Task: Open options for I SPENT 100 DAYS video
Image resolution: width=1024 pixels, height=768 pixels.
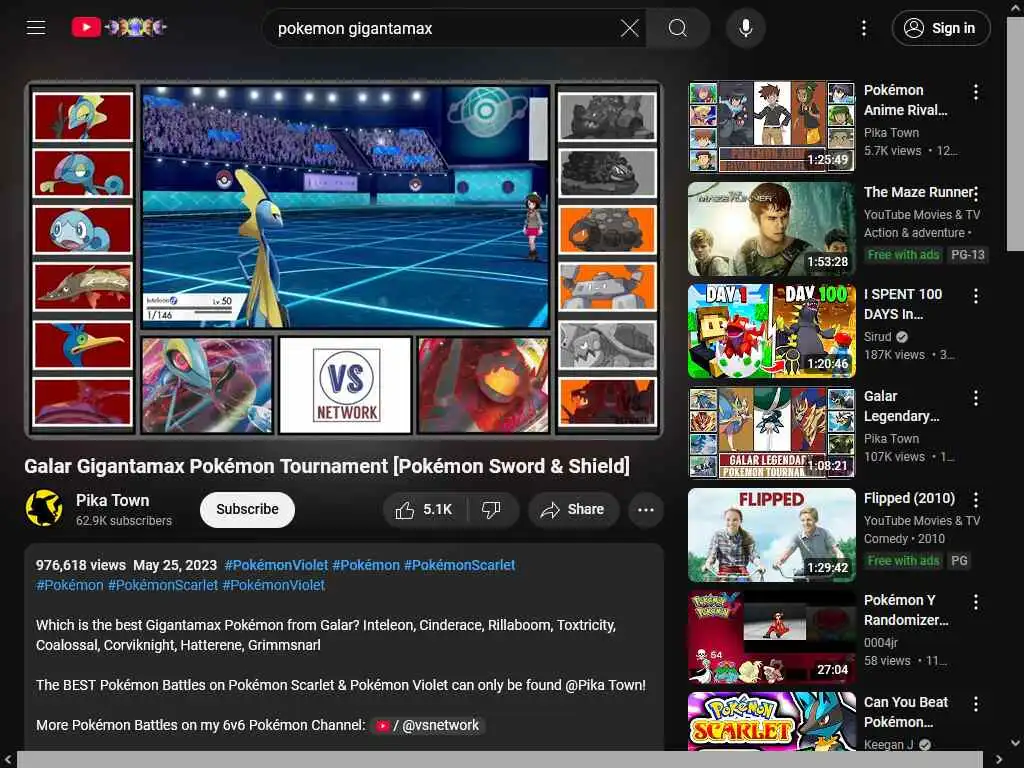Action: pyautogui.click(x=976, y=296)
